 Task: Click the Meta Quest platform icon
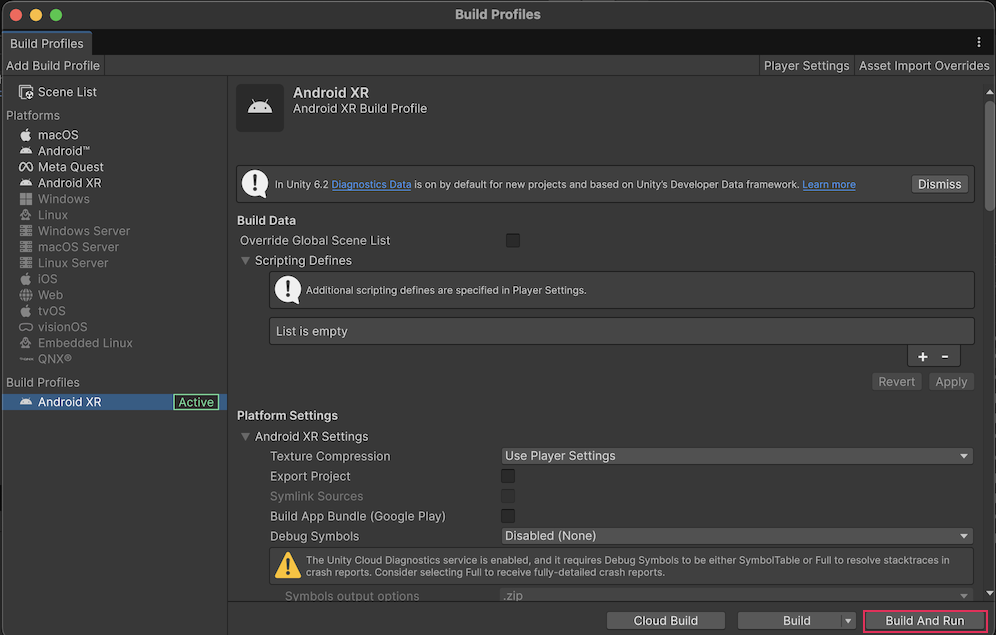(26, 167)
